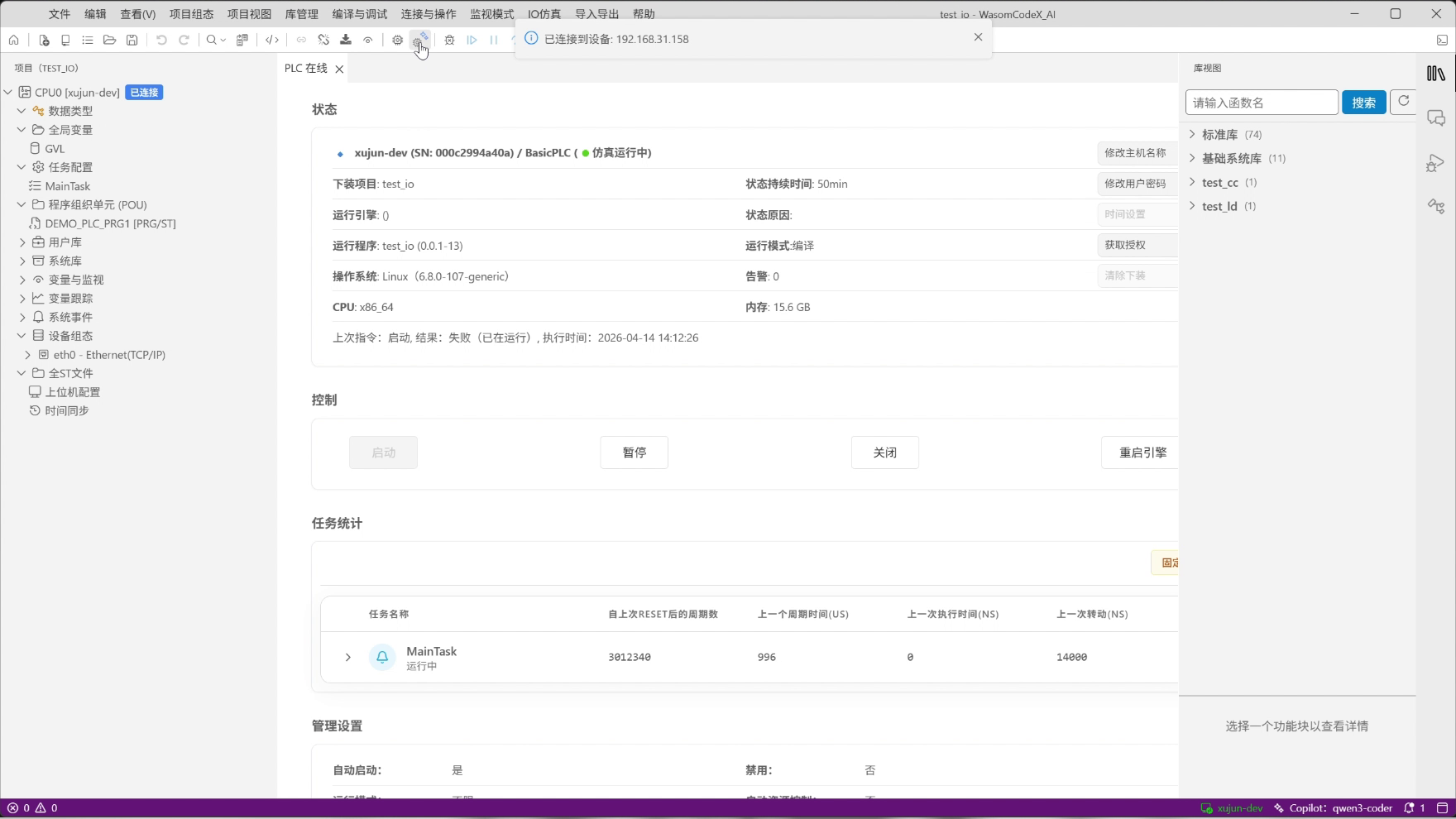Expand the test_cc library group

tap(1192, 182)
